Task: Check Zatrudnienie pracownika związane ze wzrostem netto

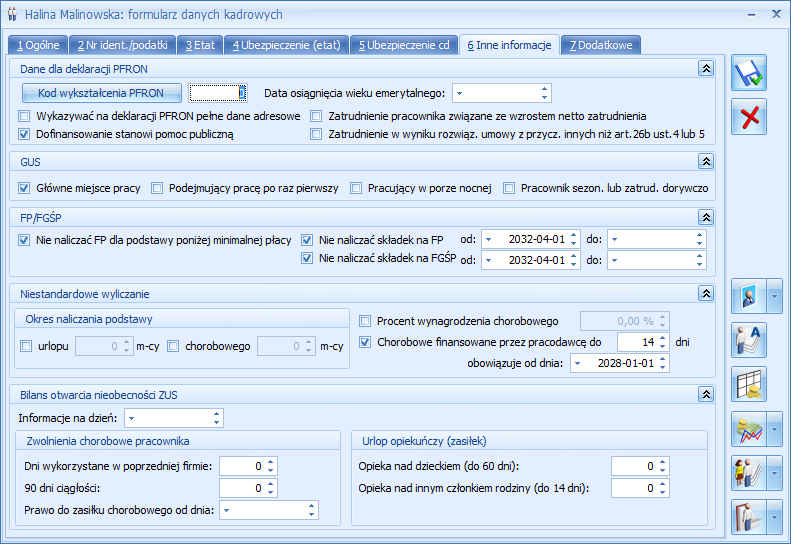Action: pyautogui.click(x=316, y=116)
